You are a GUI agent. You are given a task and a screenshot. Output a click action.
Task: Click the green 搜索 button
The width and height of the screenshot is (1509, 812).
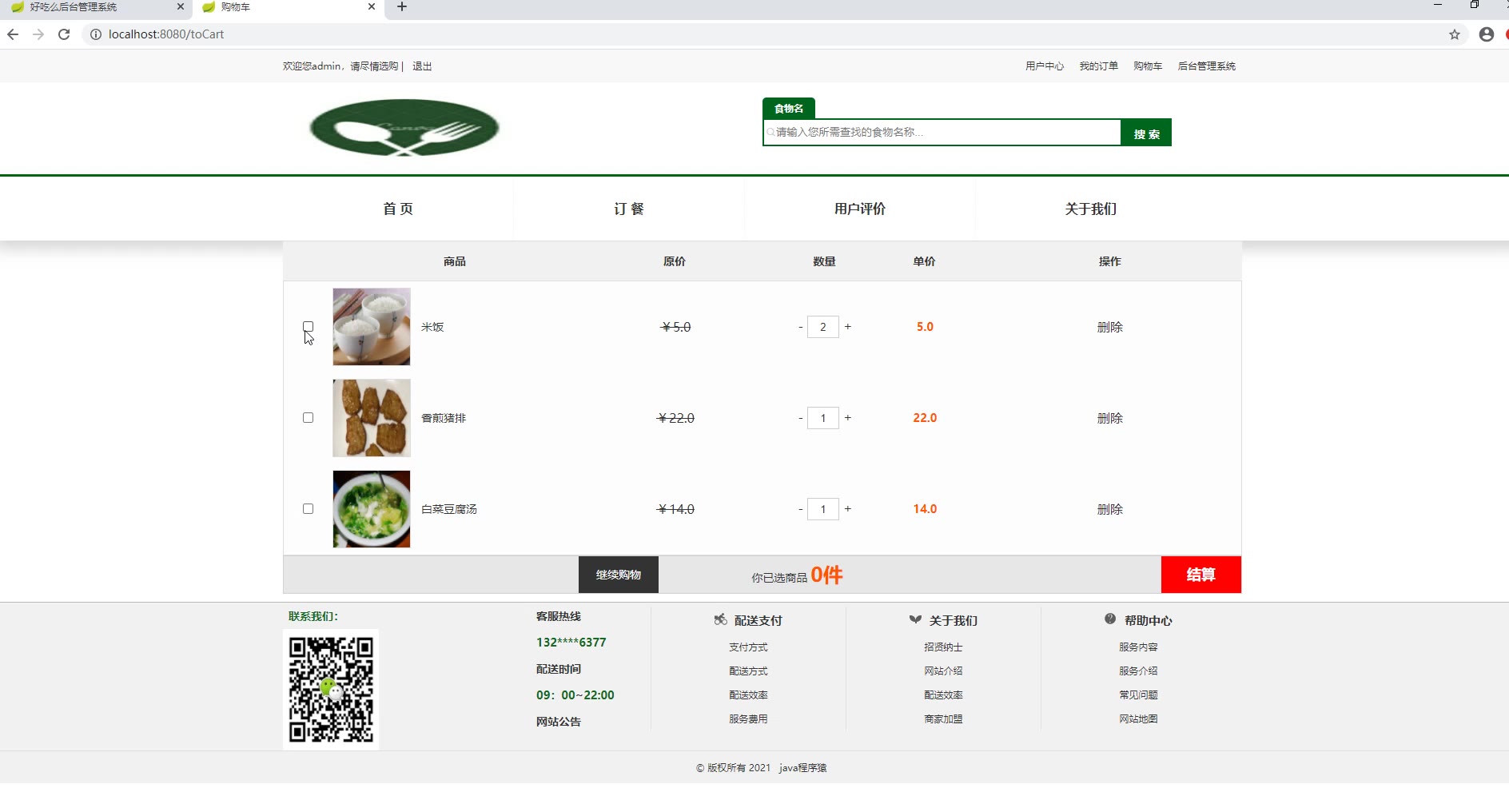pyautogui.click(x=1146, y=133)
